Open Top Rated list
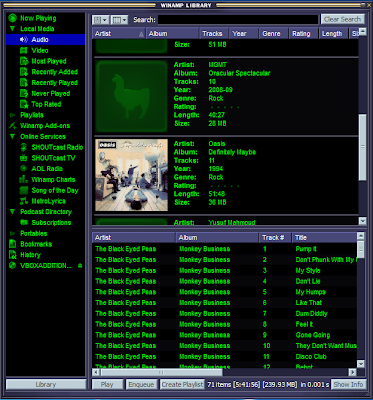Image resolution: width=373 pixels, height=400 pixels. 46,104
